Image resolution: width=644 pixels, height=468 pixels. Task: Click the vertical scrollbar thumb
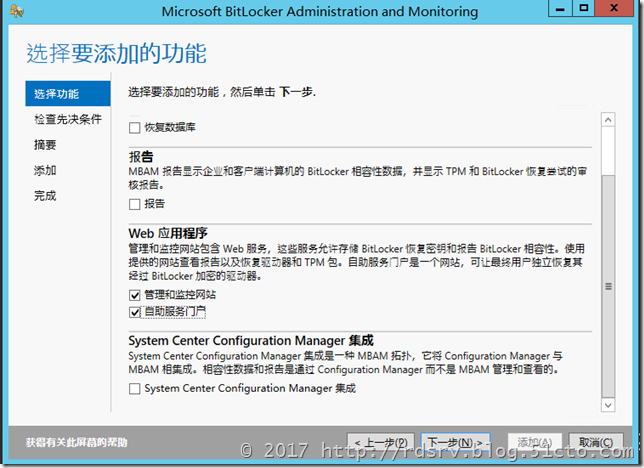(x=608, y=286)
